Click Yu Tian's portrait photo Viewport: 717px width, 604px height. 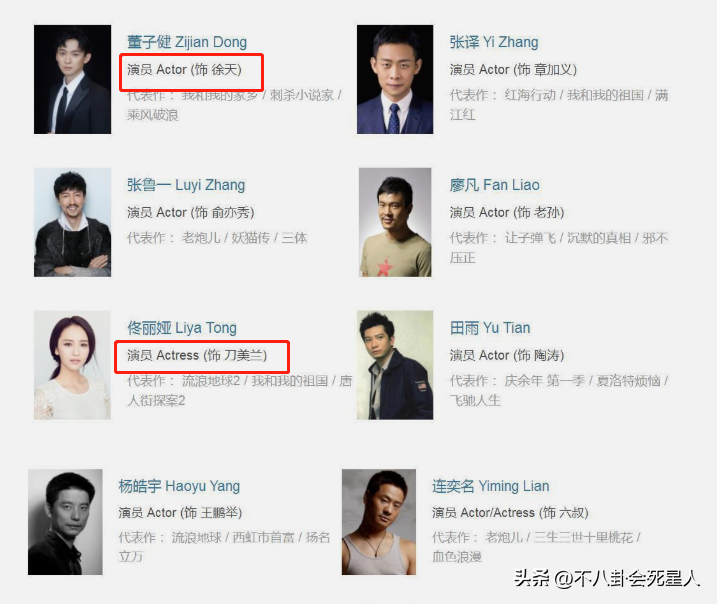[x=395, y=365]
